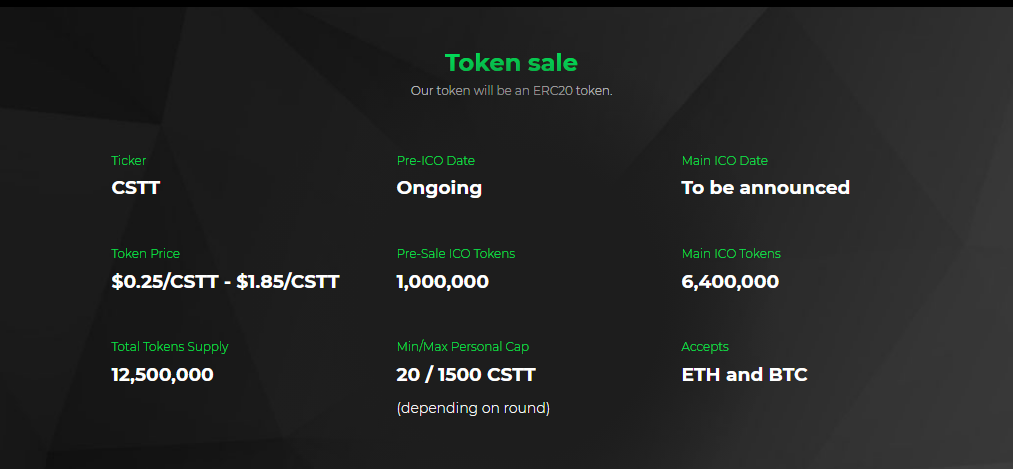
Task: Click the 20 / 1500 CSTT cap value
Action: point(466,375)
